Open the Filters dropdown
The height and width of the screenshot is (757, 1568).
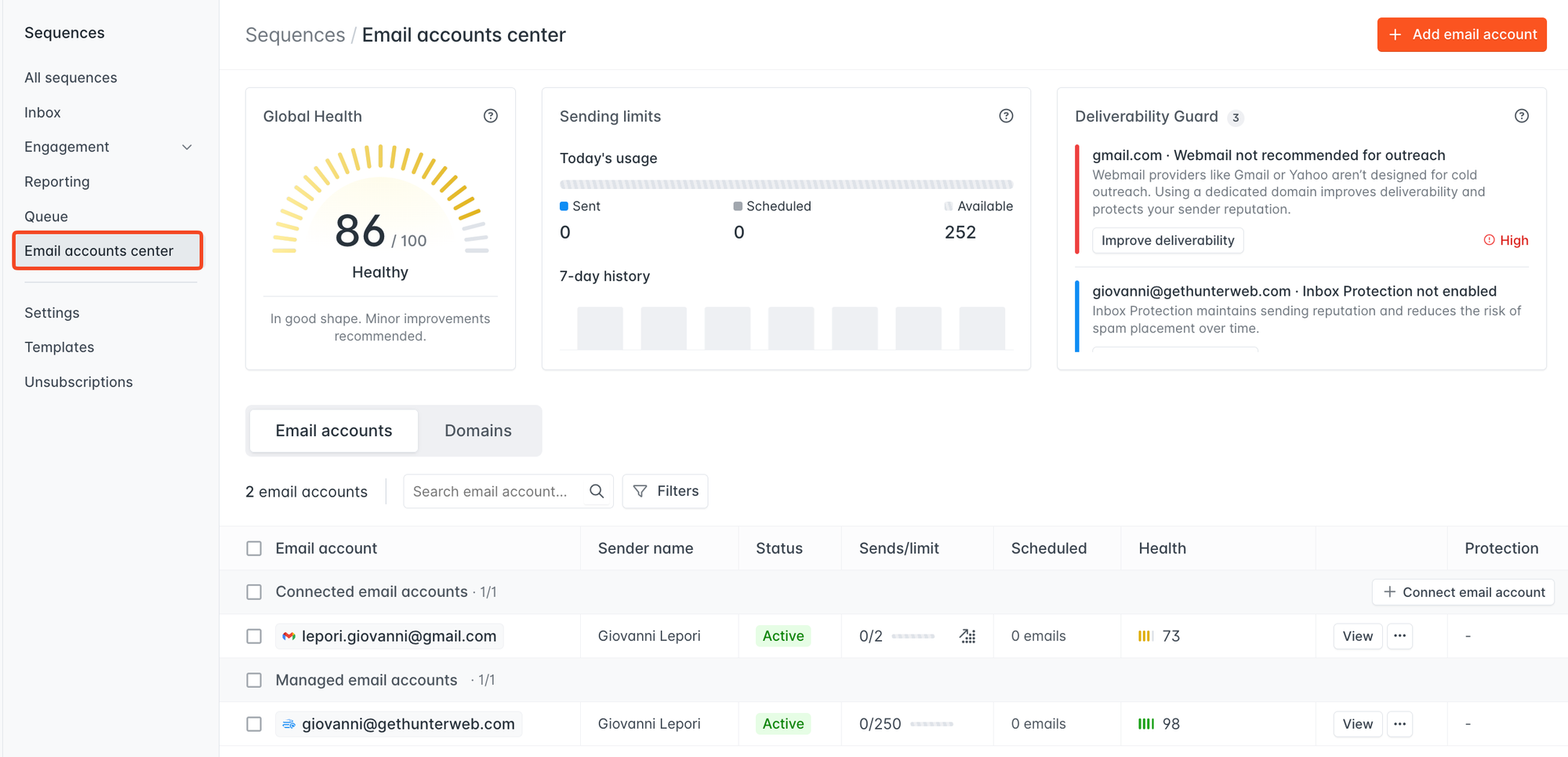[x=665, y=491]
